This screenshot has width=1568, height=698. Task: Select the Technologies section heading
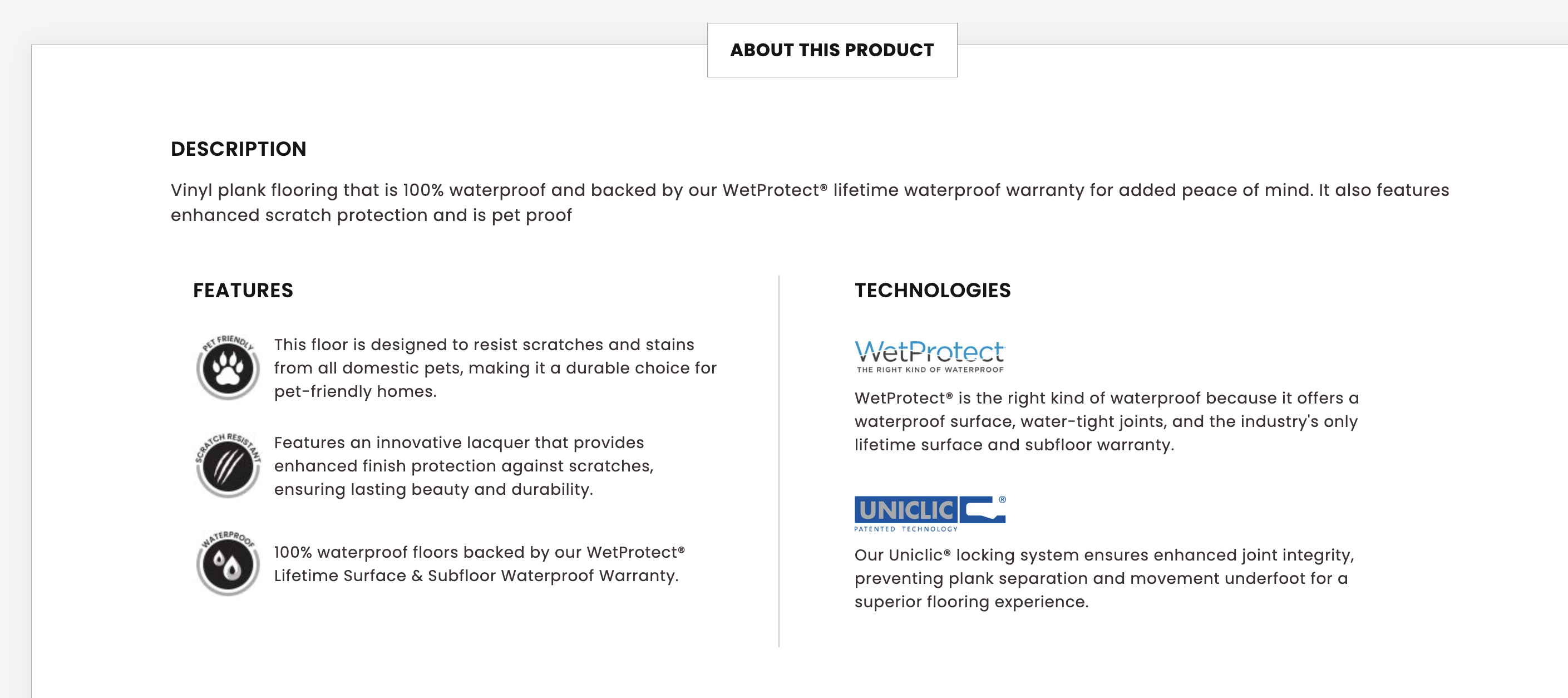click(932, 291)
